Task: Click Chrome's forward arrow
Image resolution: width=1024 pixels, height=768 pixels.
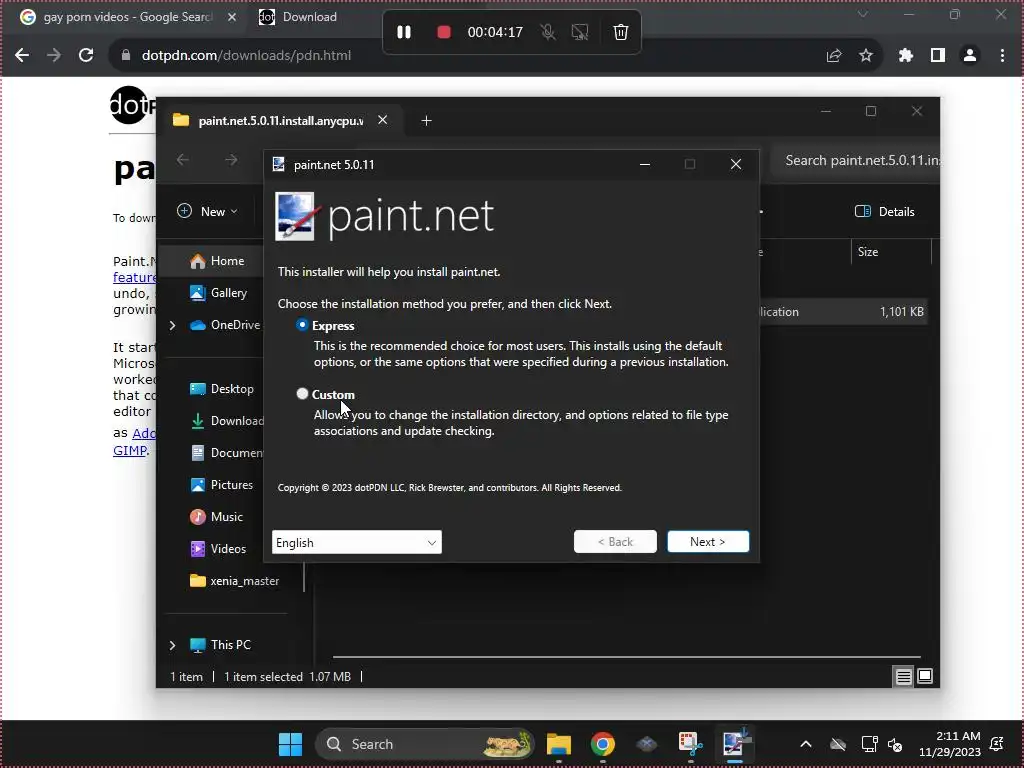Action: click(54, 56)
